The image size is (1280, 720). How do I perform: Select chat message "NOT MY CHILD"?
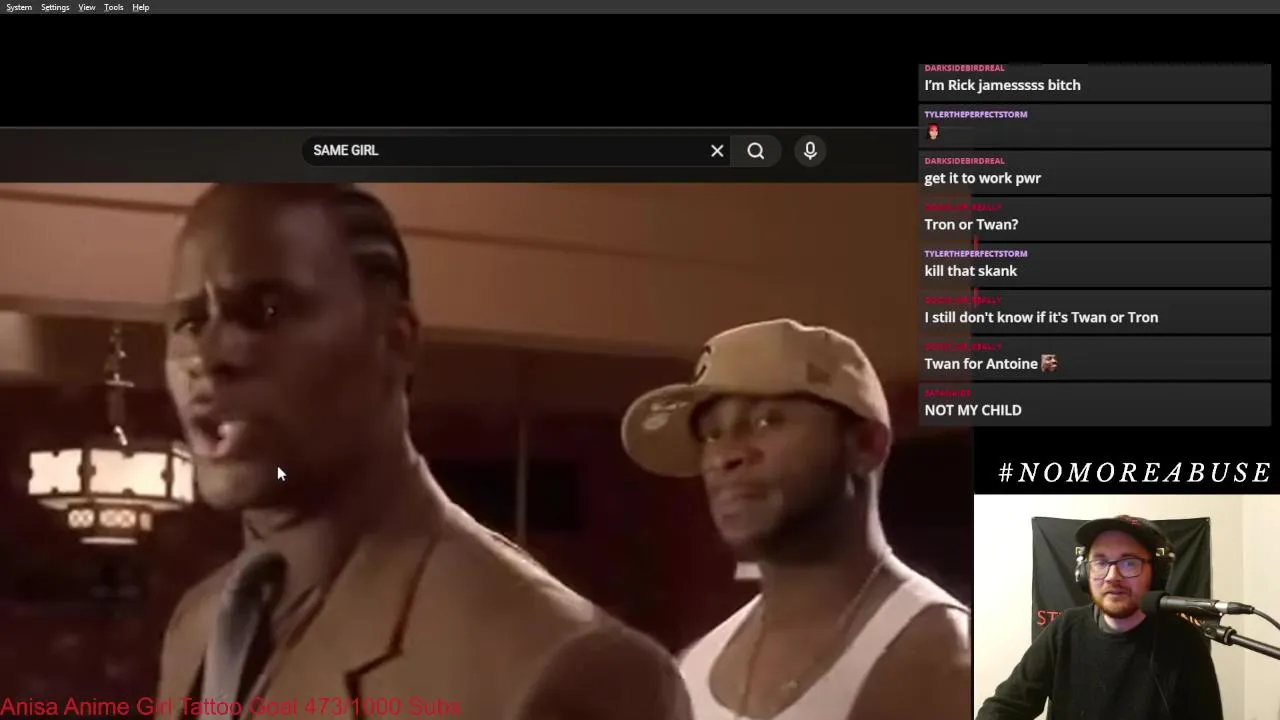[x=973, y=410]
